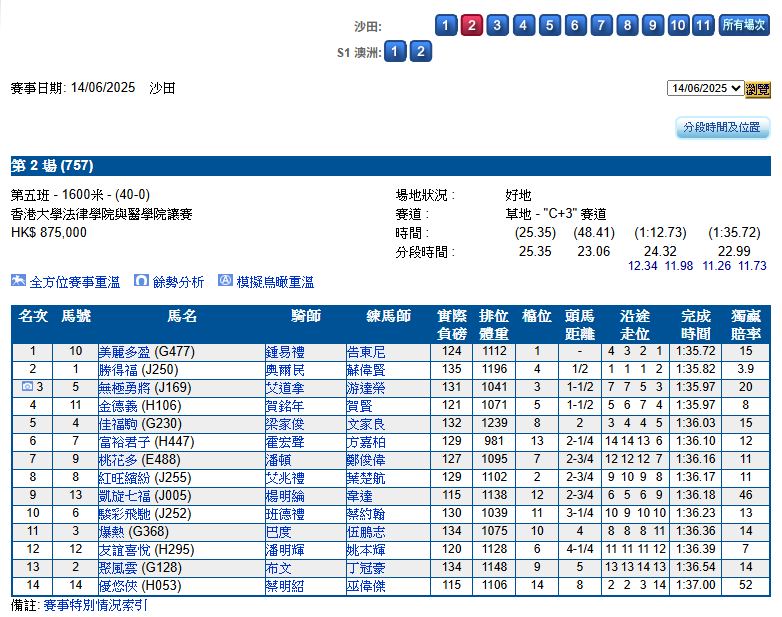Click finish time 1:35.72 of winner
Viewport: 782px width, 617px height.
pos(695,351)
